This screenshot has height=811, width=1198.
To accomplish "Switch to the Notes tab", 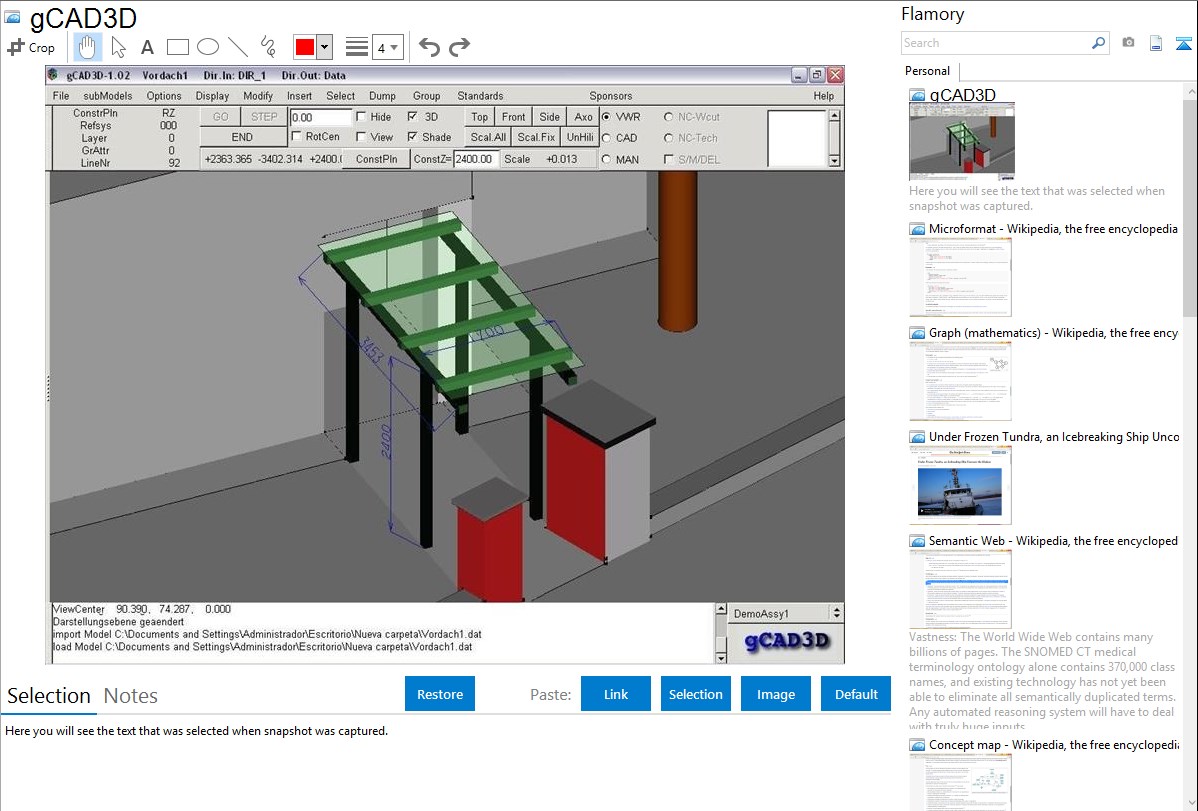I will (131, 696).
